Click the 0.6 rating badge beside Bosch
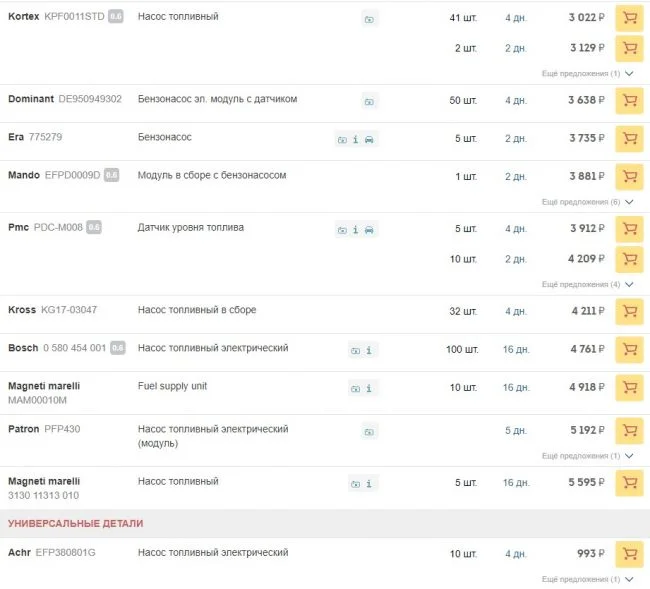 117,348
